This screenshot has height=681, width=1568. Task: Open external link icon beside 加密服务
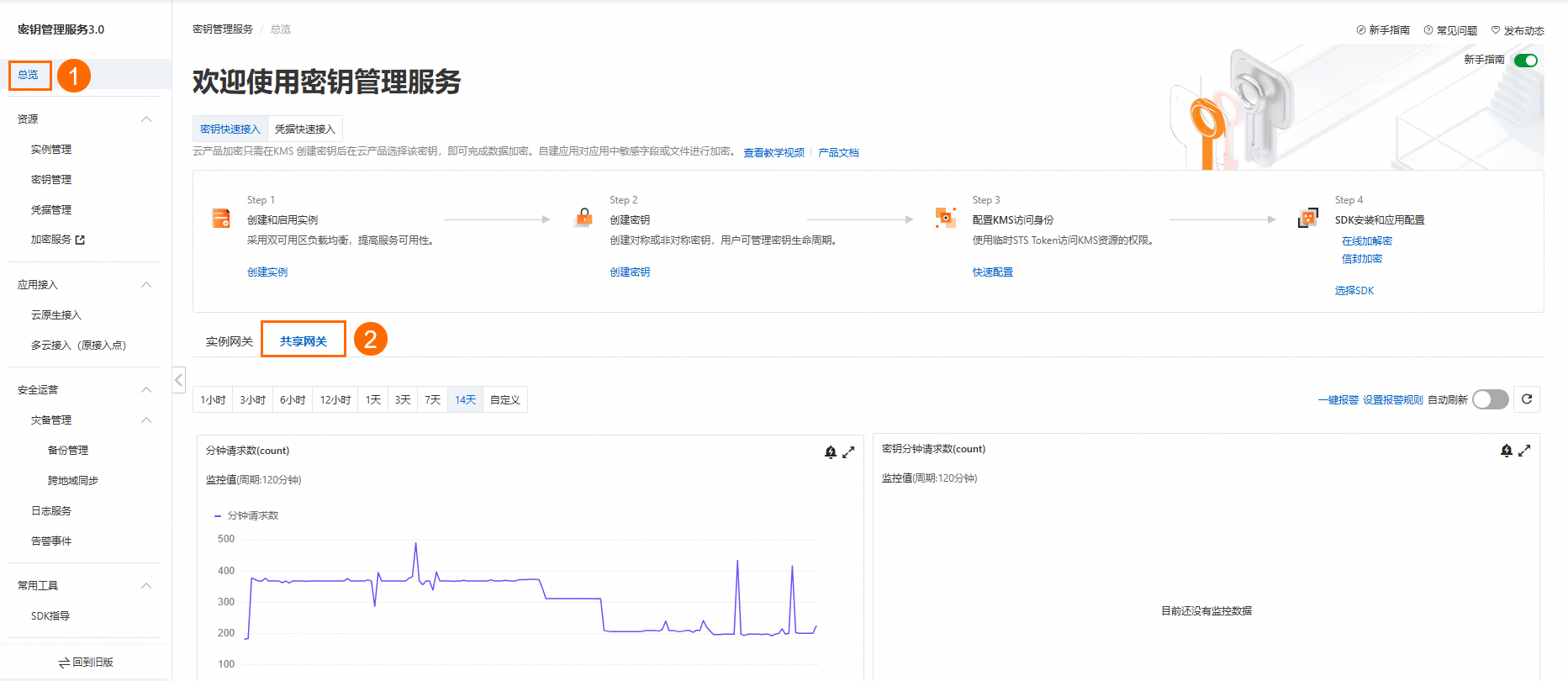tap(80, 240)
